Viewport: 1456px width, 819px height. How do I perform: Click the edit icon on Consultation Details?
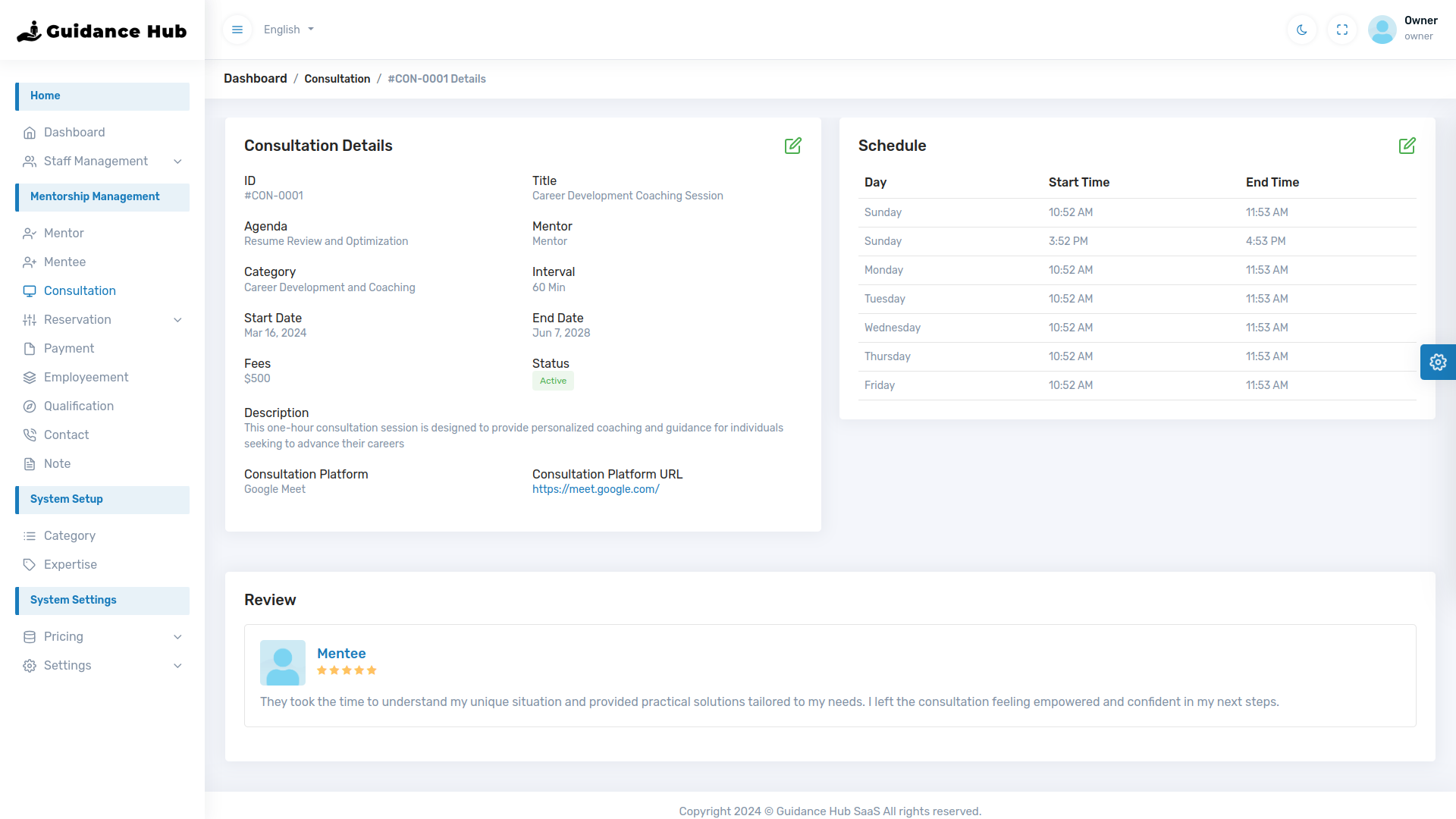[792, 146]
